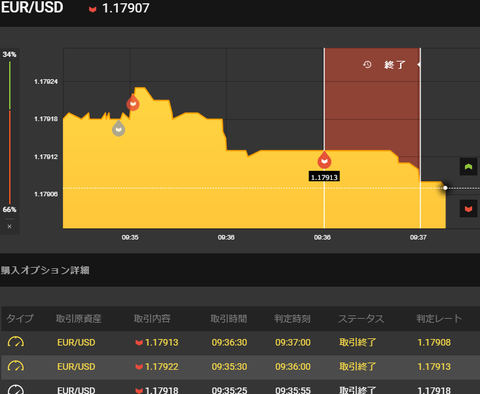Click the green High (up) trade button

[x=468, y=167]
